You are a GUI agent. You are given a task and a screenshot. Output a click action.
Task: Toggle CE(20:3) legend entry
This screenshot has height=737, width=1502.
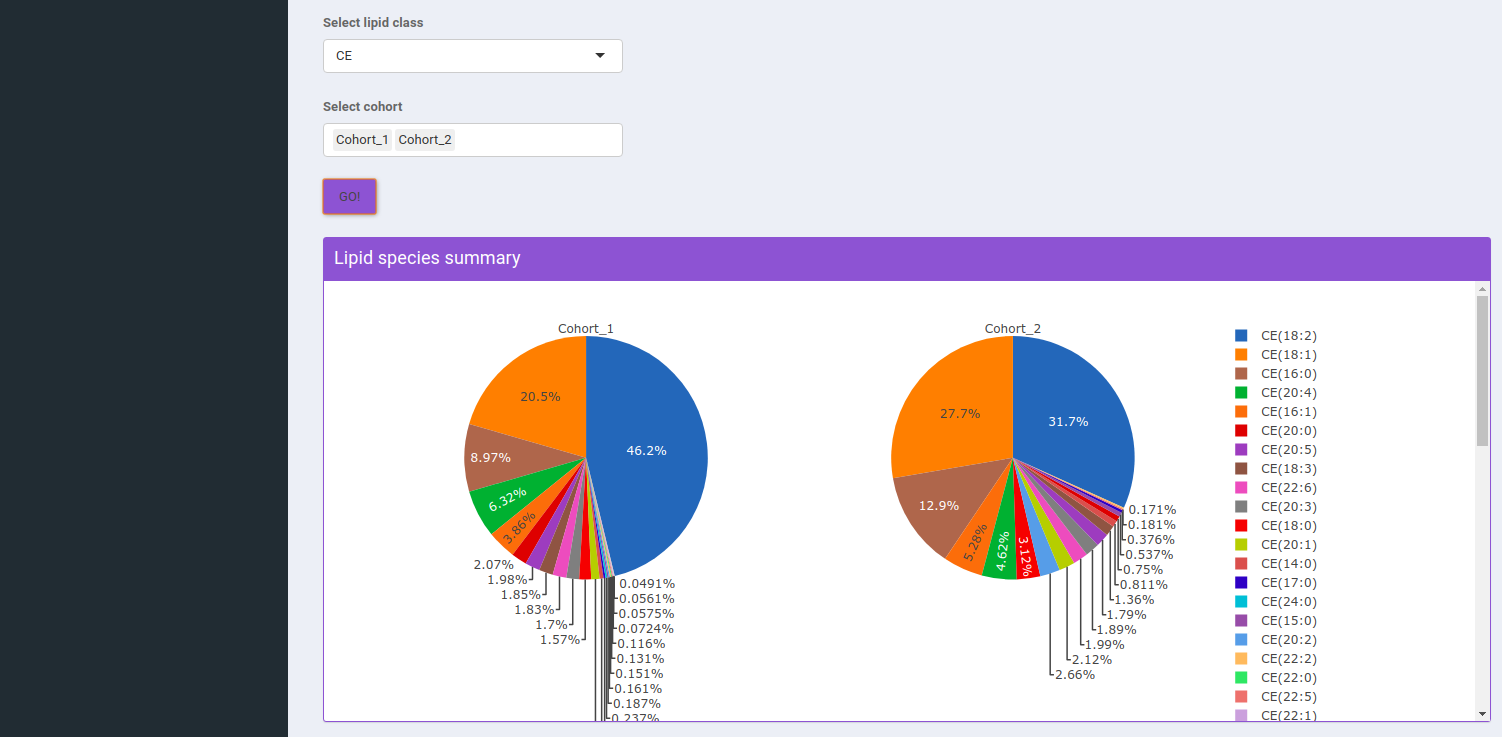[x=1275, y=507]
